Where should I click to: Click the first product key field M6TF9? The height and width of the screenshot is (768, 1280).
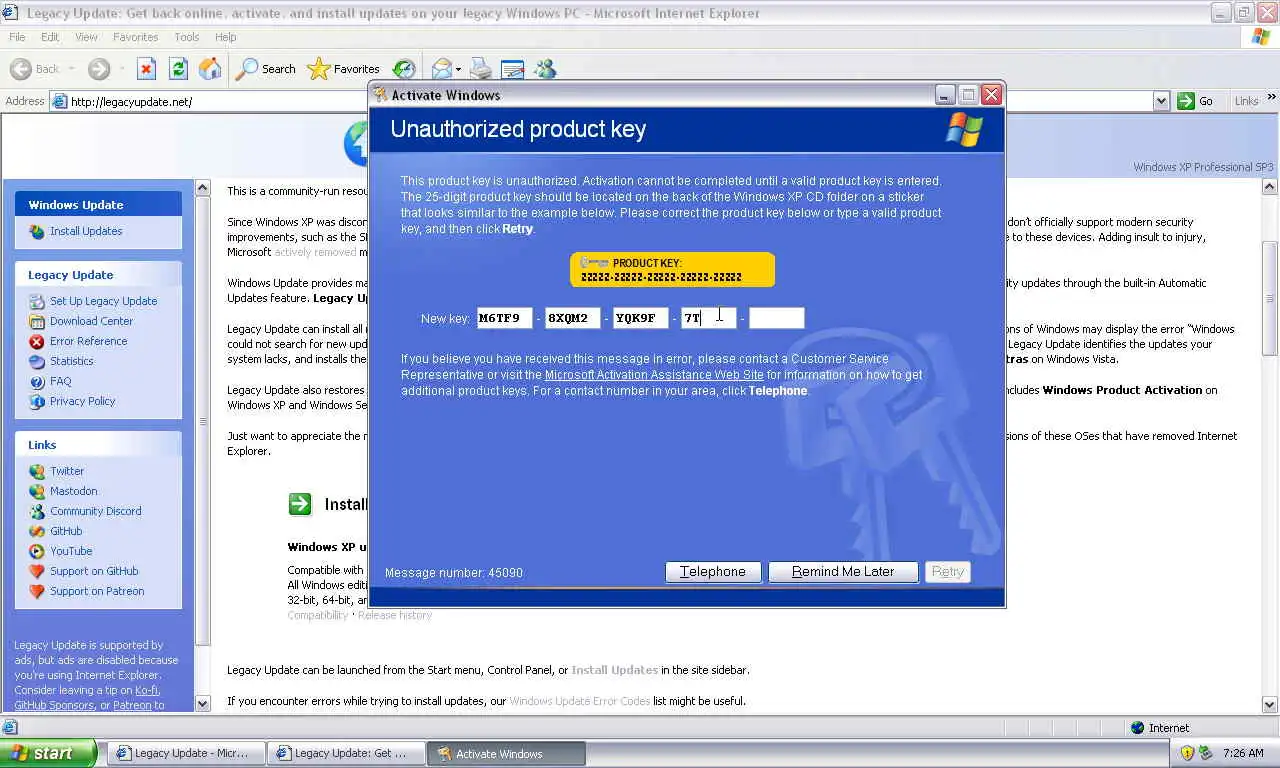point(504,318)
